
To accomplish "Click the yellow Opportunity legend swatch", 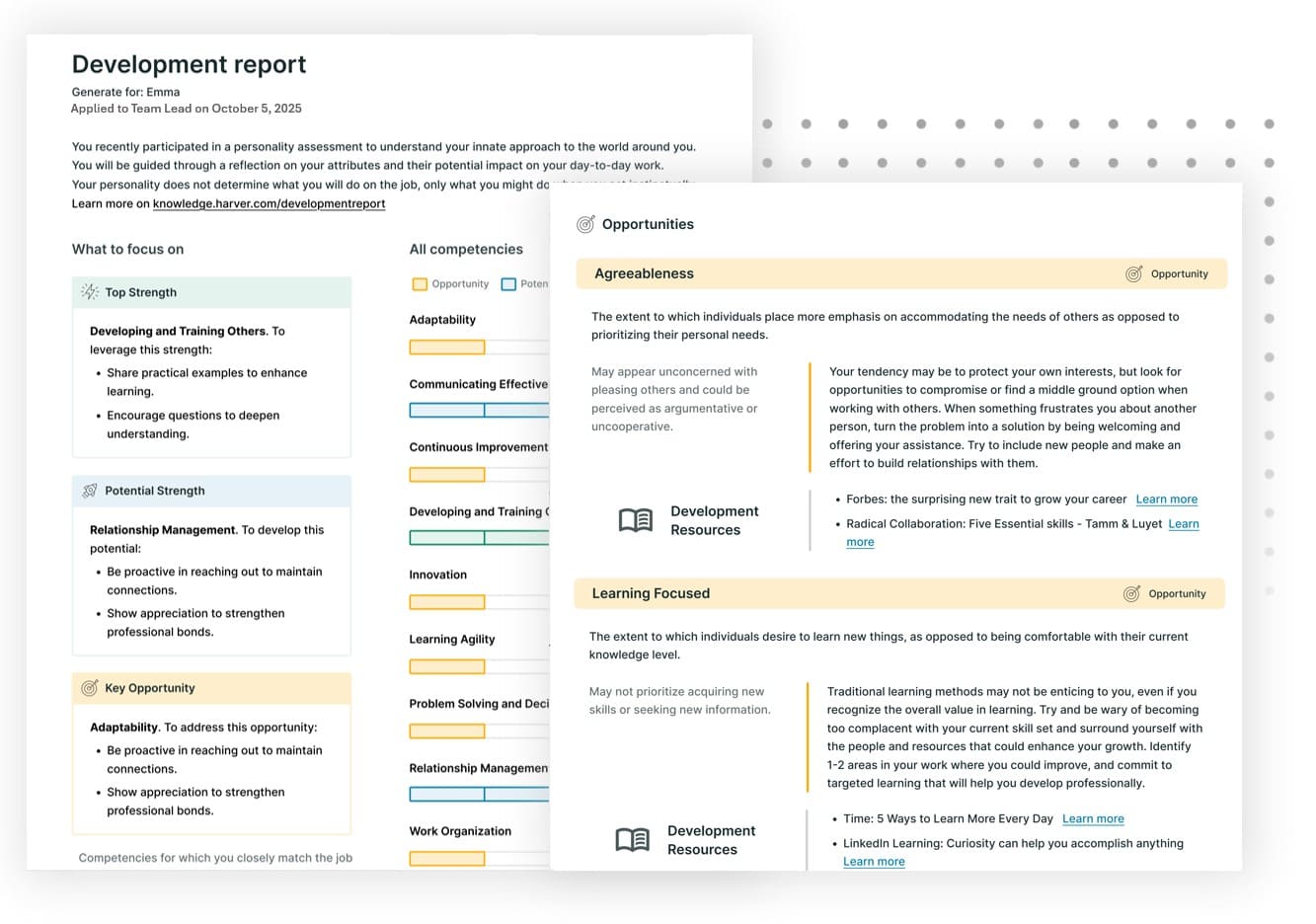I will 420,284.
